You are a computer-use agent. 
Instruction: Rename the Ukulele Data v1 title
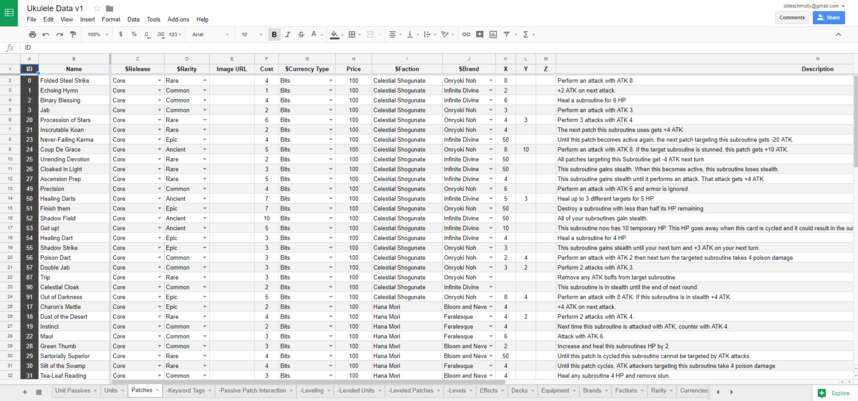(x=55, y=8)
